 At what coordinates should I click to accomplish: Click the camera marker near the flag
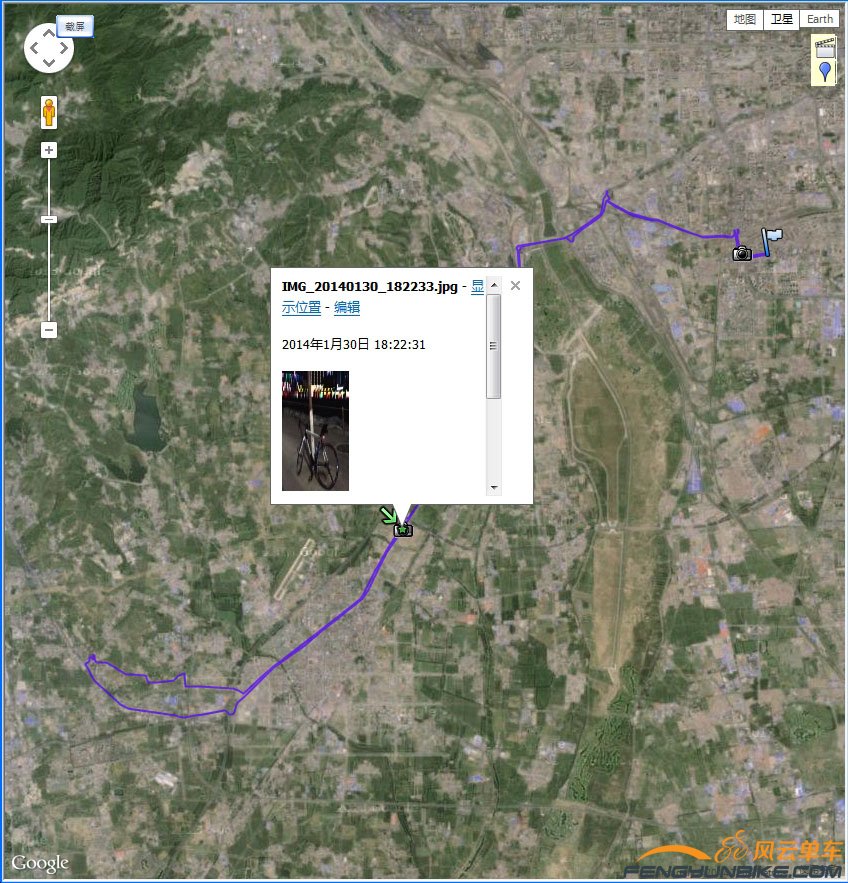(x=742, y=253)
